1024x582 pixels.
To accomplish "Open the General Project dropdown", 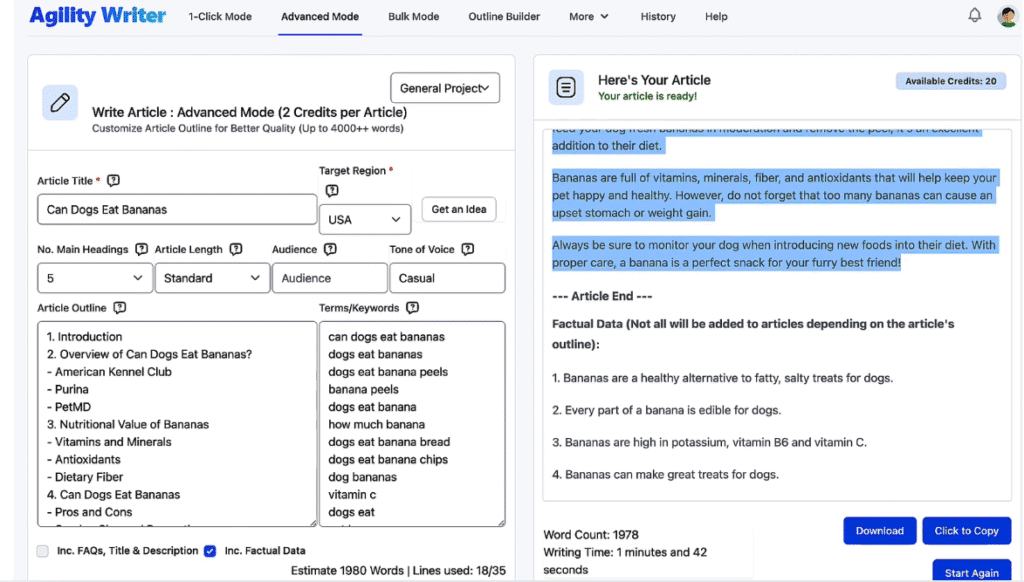I will [x=445, y=88].
